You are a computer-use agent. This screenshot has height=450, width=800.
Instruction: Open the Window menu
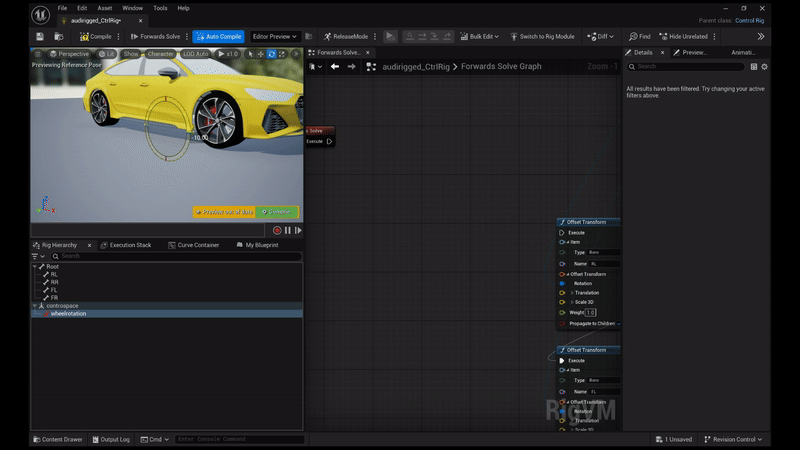click(133, 8)
